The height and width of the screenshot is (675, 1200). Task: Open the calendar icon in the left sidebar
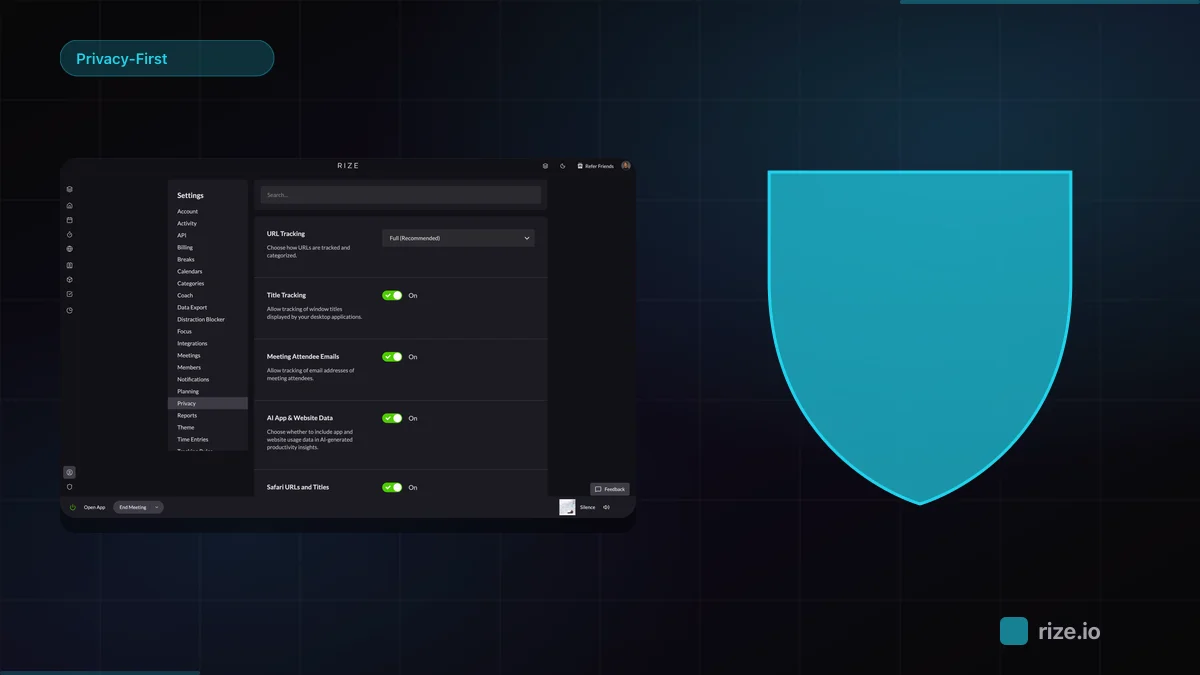tap(69, 220)
